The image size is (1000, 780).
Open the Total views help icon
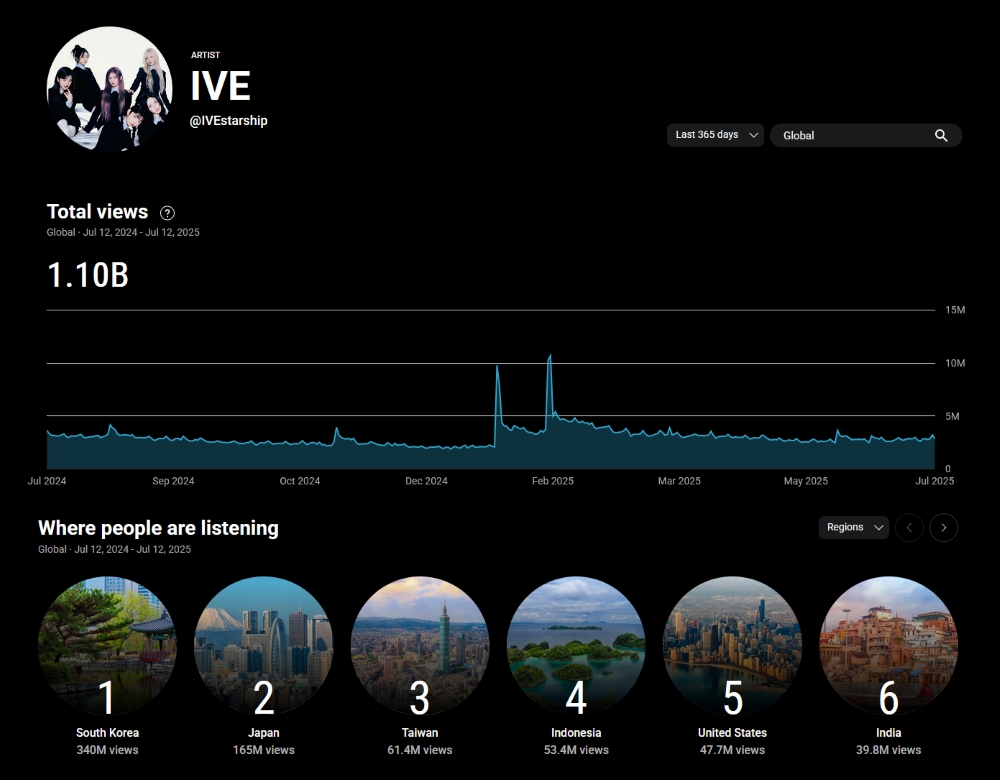tap(167, 213)
